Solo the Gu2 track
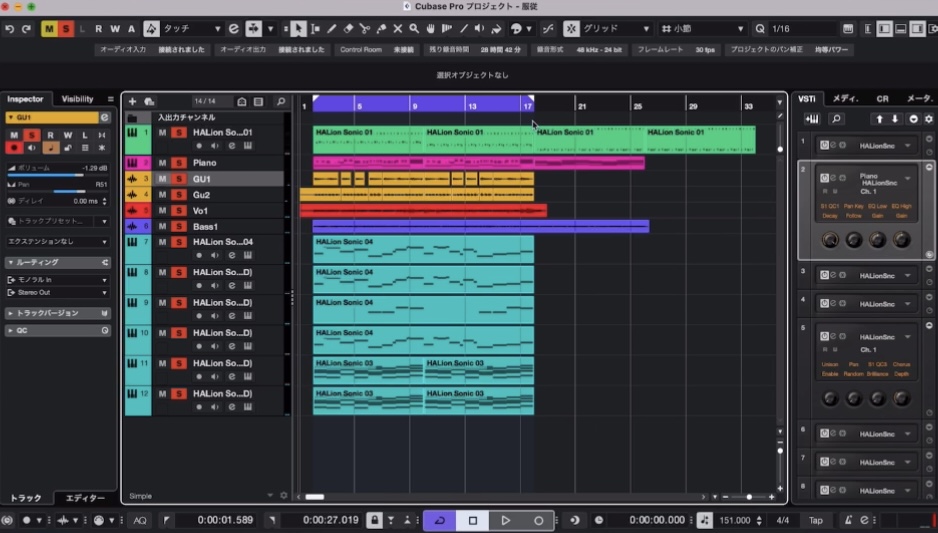Viewport: 938px width, 533px height. point(178,195)
